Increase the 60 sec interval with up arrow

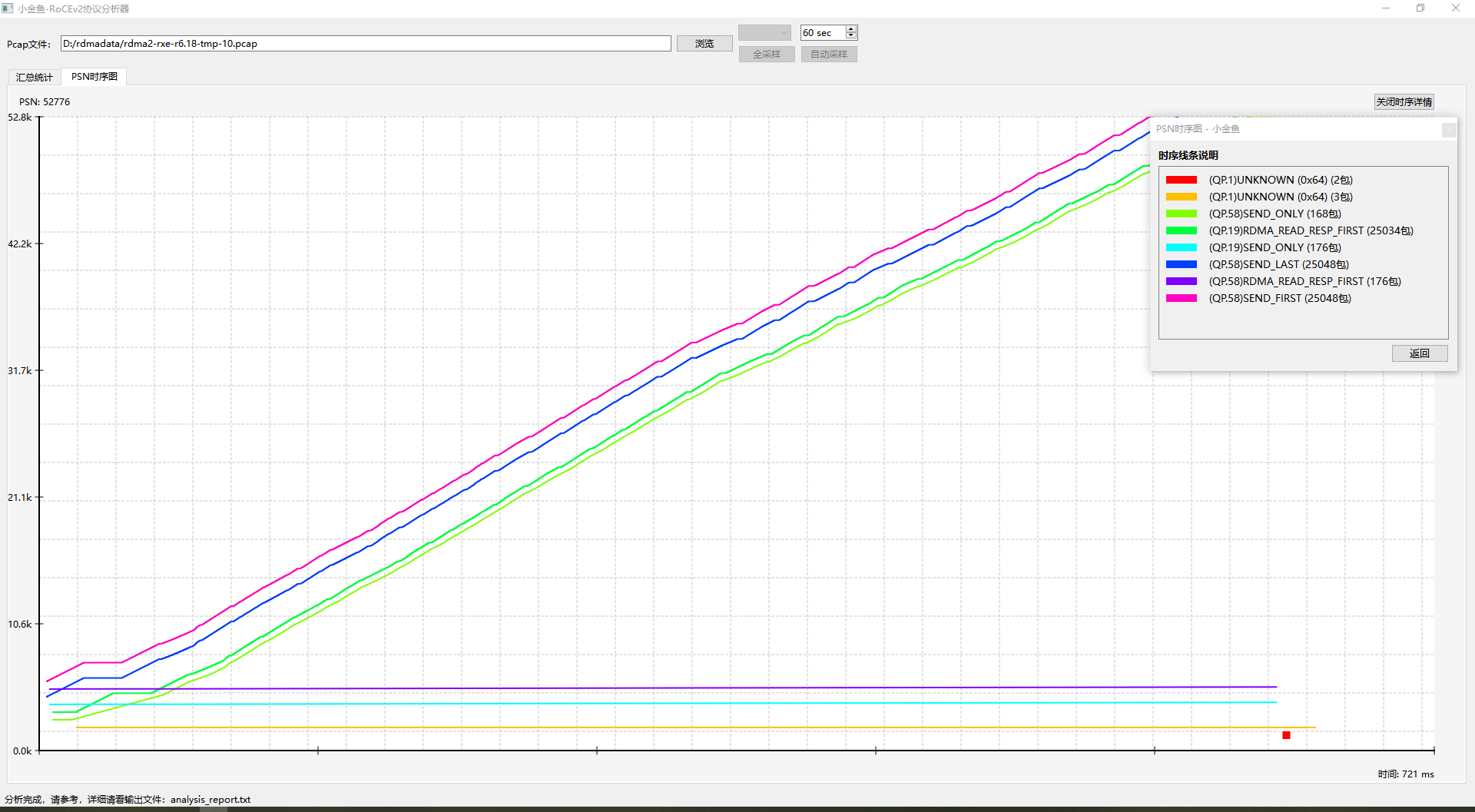851,29
